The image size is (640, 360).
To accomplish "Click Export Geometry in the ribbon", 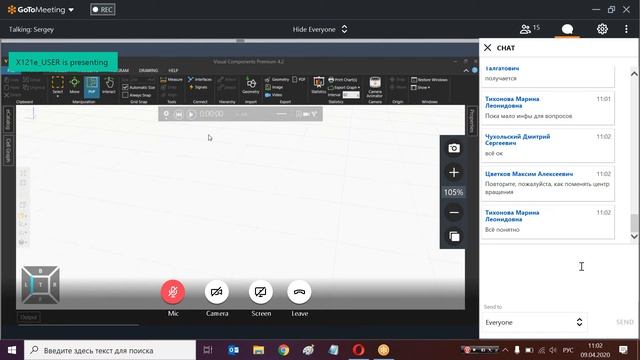I will click(x=277, y=80).
